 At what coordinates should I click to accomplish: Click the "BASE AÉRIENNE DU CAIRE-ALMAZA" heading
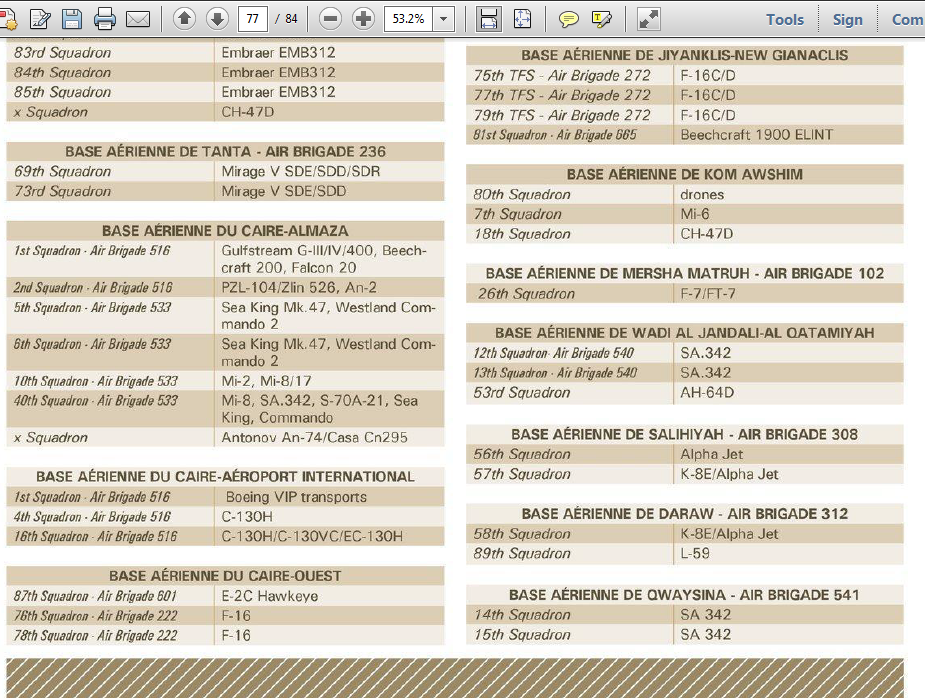coord(225,231)
